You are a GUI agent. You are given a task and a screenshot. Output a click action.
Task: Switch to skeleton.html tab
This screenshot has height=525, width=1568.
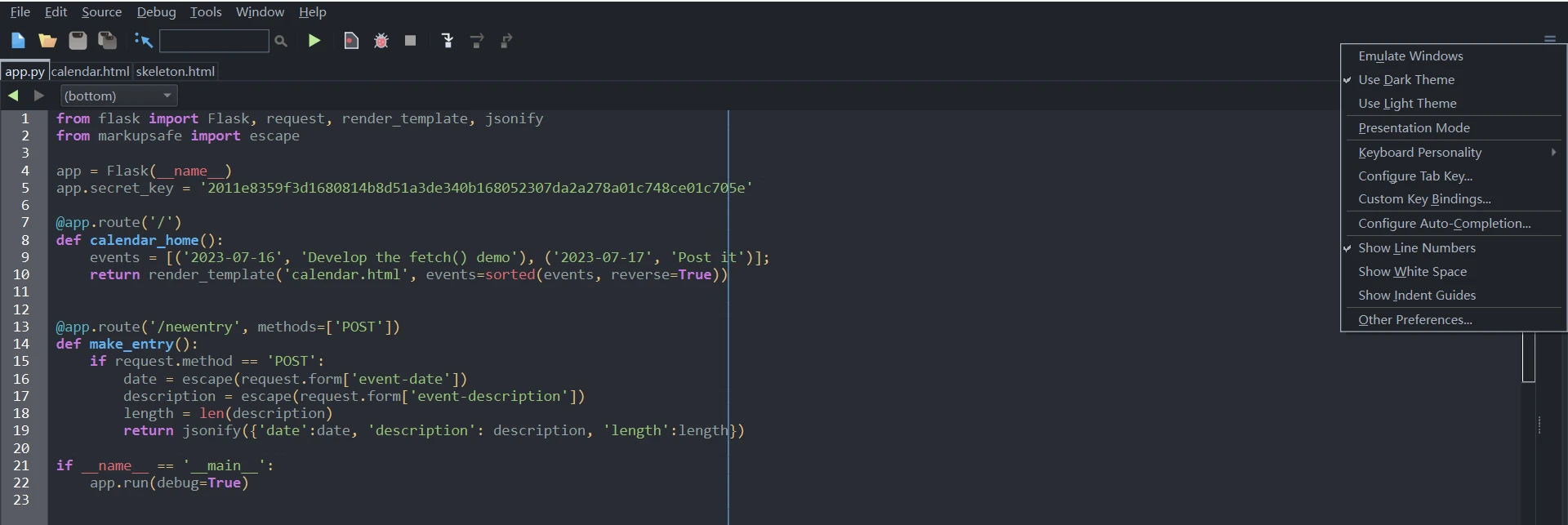click(x=176, y=72)
